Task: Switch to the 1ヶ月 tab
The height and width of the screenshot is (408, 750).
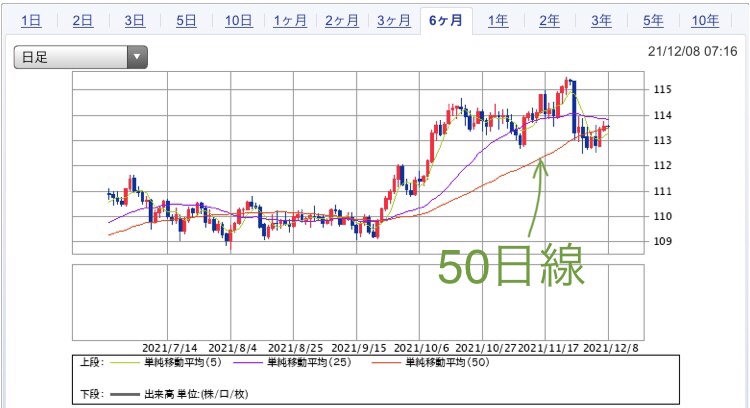Action: [290, 21]
